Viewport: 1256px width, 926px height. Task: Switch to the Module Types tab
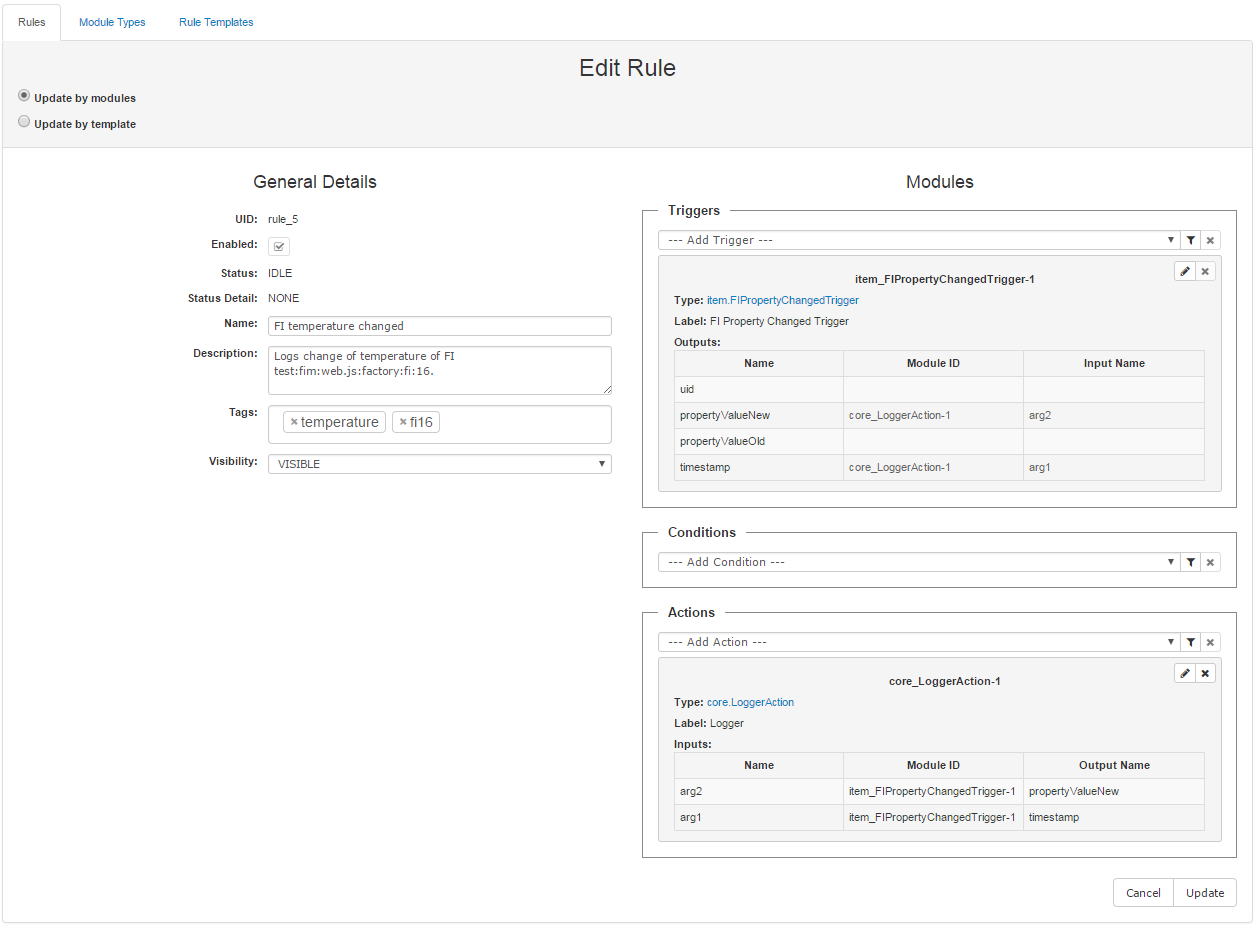(x=112, y=22)
